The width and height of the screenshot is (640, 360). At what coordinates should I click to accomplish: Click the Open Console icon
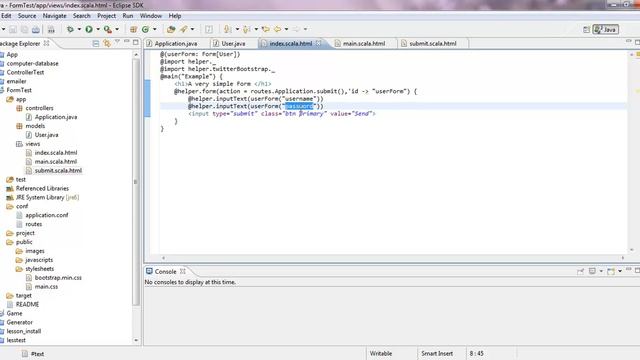click(x=611, y=271)
